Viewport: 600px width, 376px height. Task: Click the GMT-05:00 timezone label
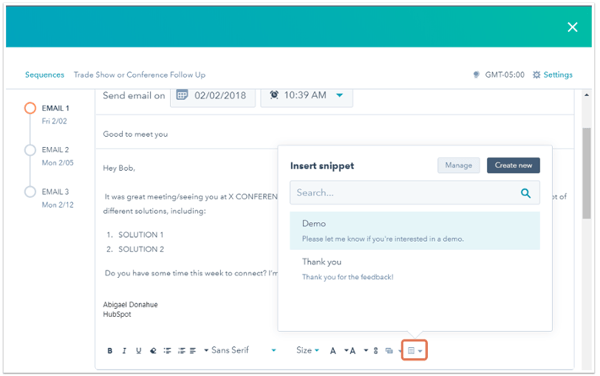[505, 75]
